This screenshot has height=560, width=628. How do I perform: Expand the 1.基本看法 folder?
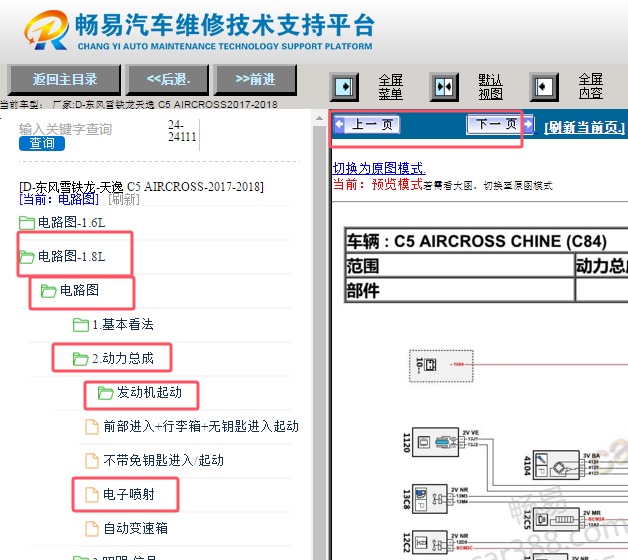pos(123,324)
